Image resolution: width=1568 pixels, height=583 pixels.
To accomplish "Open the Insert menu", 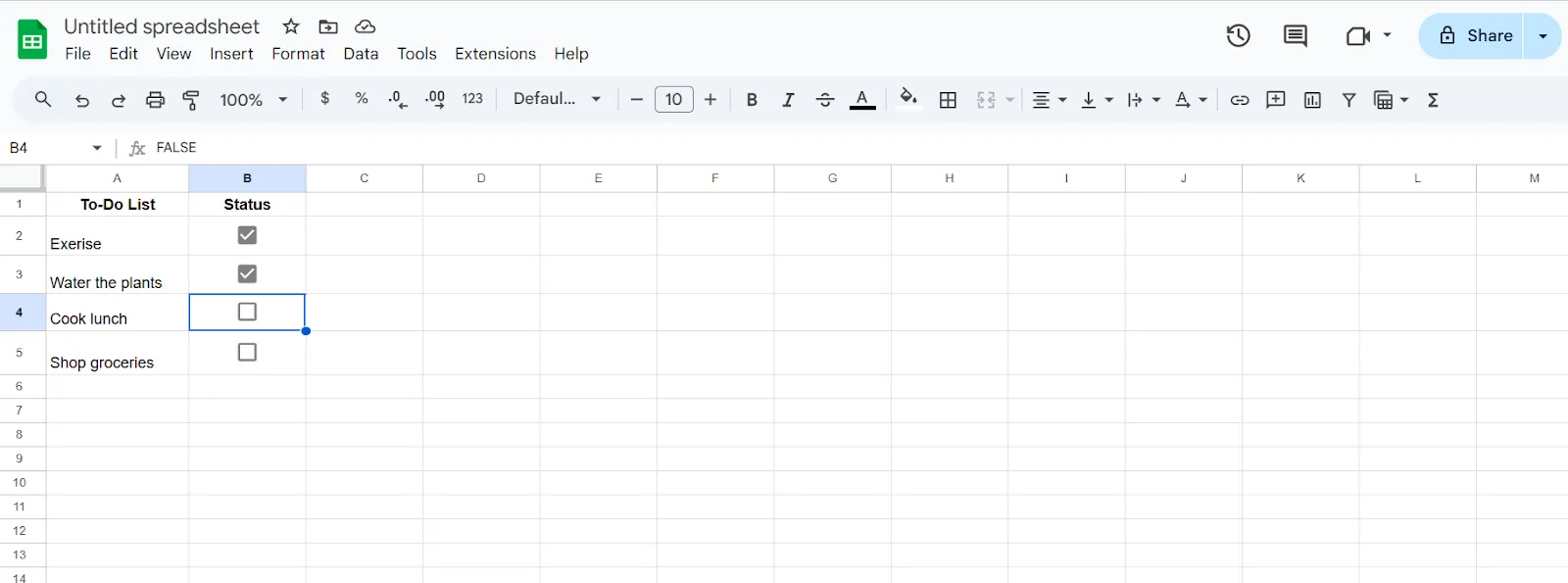I will coord(231,54).
